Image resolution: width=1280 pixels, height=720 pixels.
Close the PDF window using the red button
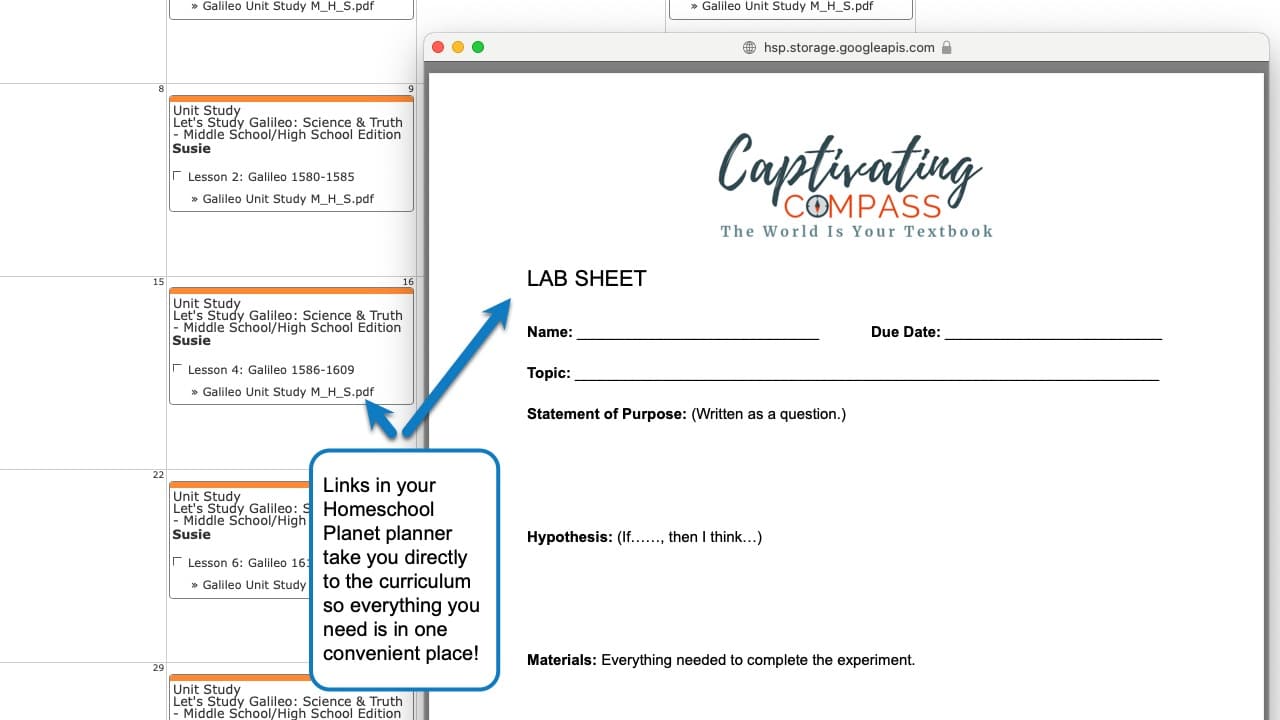pyautogui.click(x=438, y=47)
